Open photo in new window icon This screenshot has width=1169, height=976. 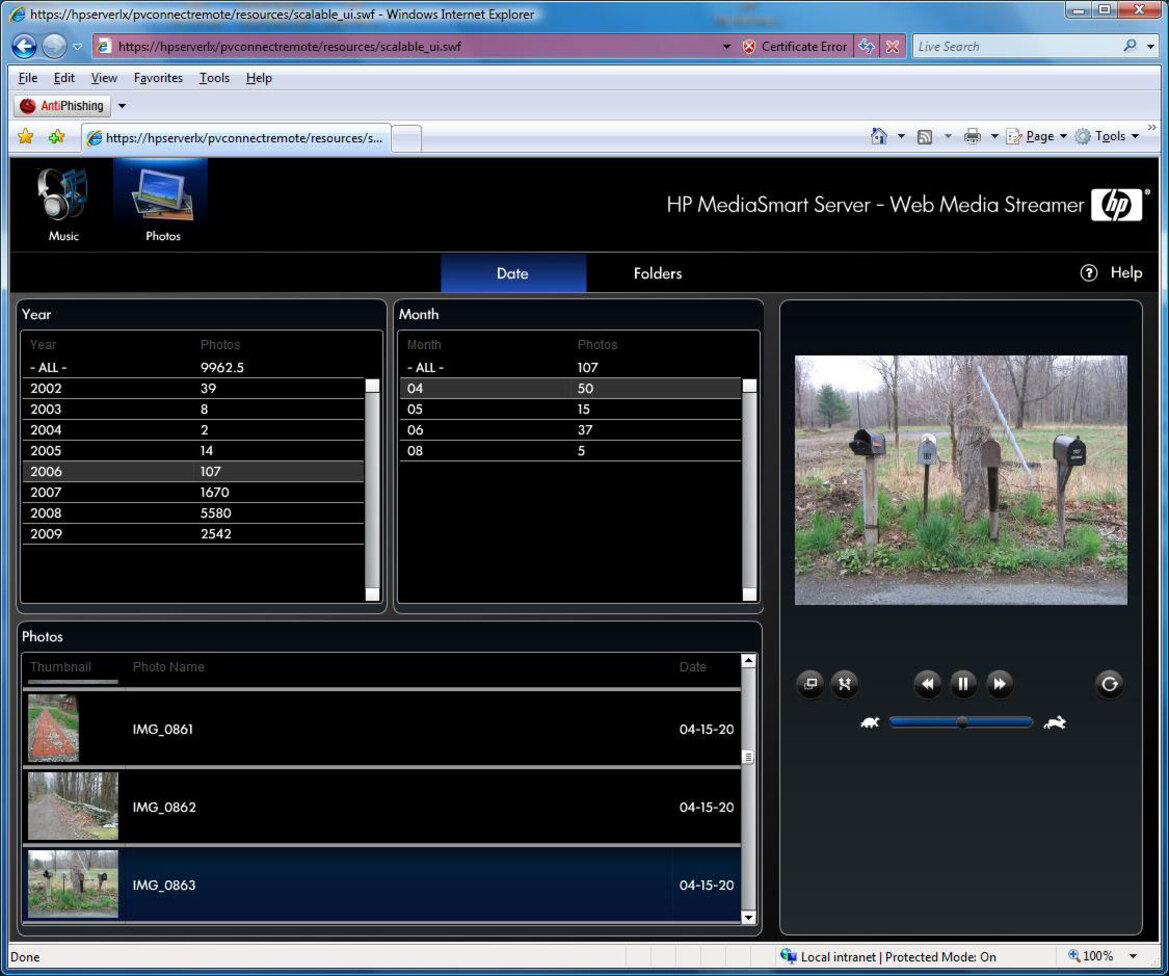[810, 684]
